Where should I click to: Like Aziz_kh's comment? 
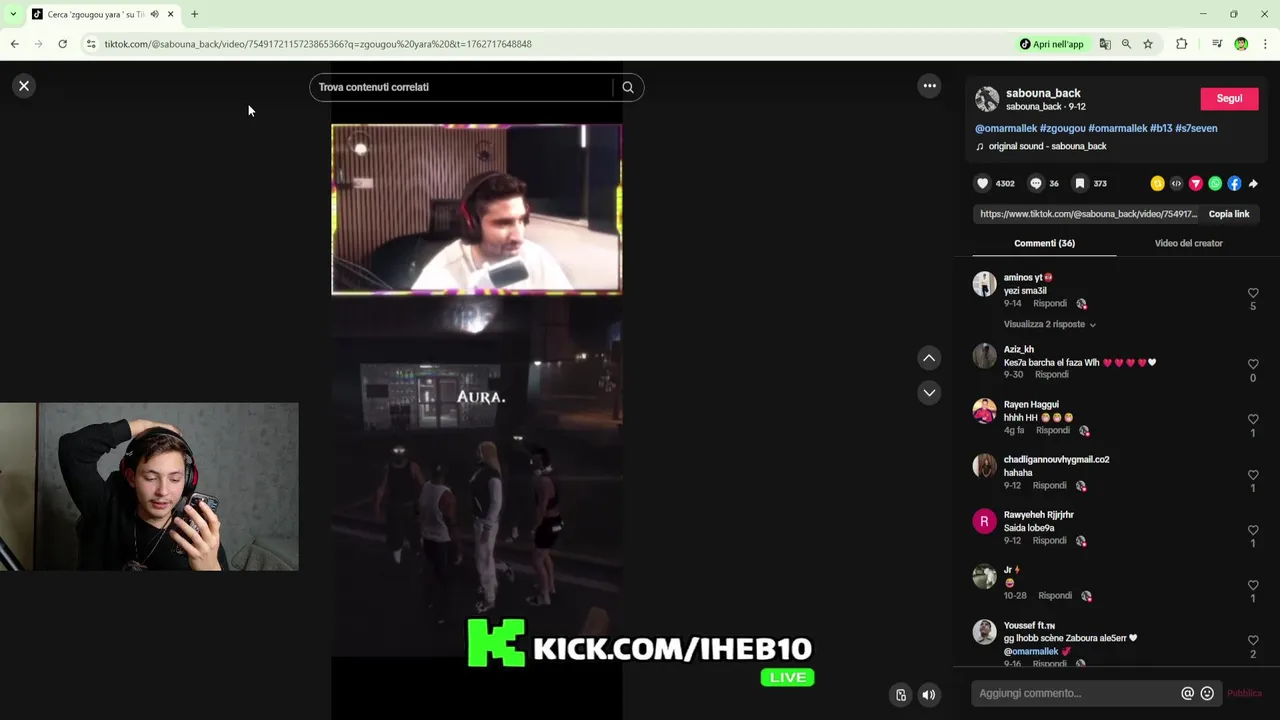coord(1253,365)
